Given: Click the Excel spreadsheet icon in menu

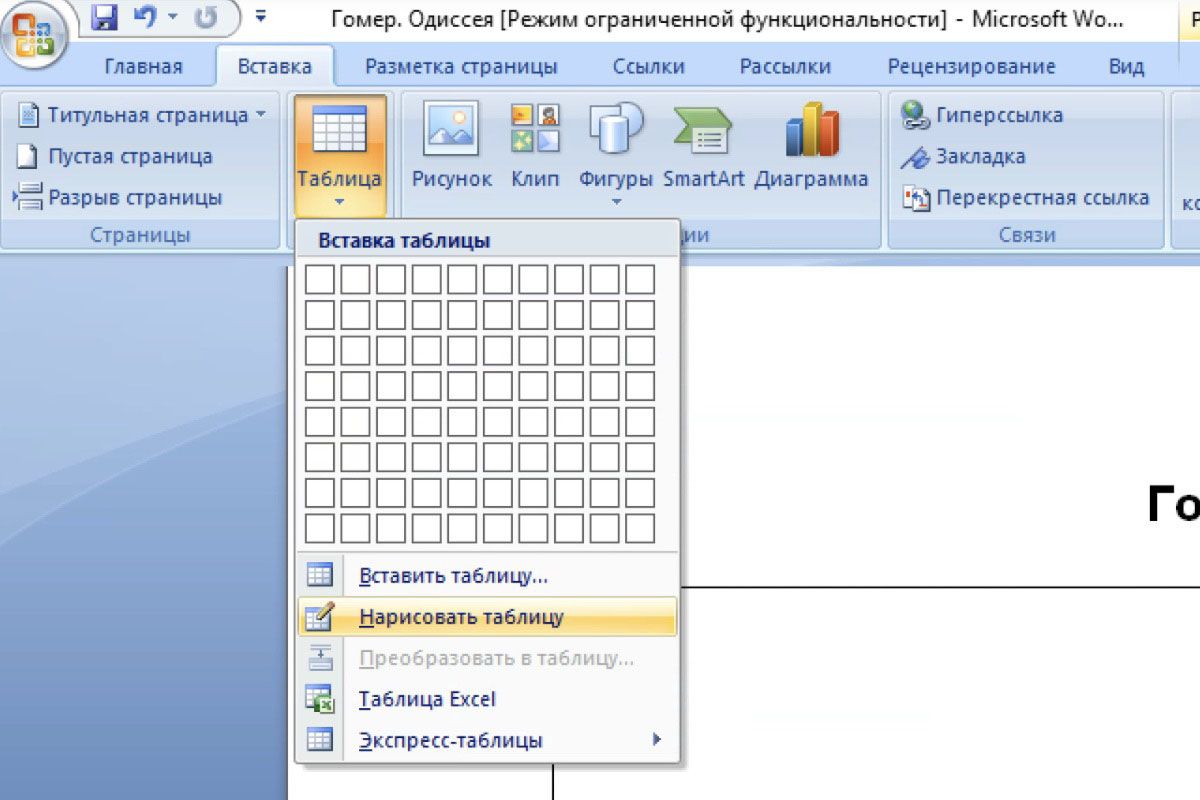Looking at the screenshot, I should click(319, 699).
